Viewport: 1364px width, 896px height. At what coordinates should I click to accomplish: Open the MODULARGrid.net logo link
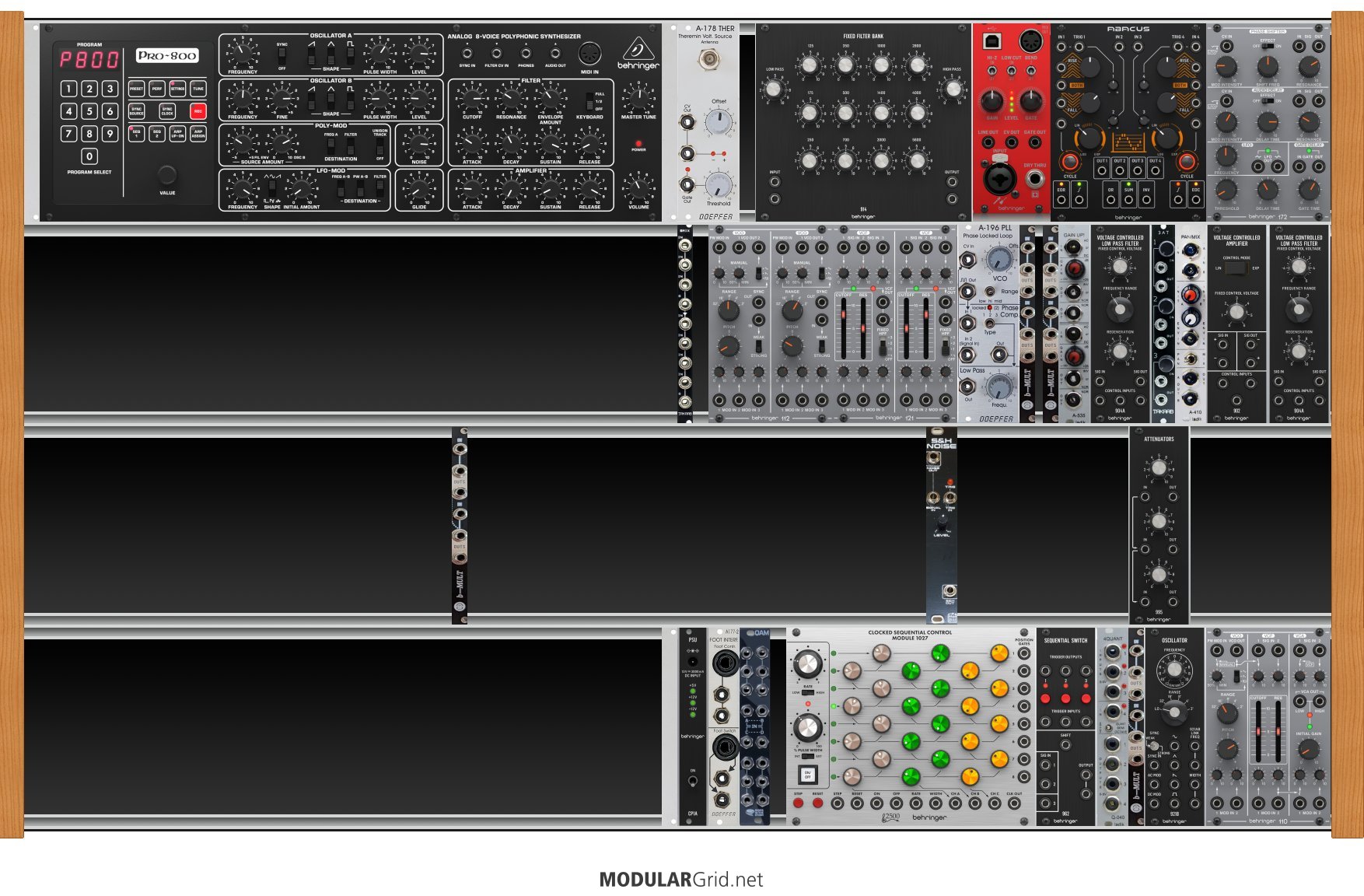[681, 880]
